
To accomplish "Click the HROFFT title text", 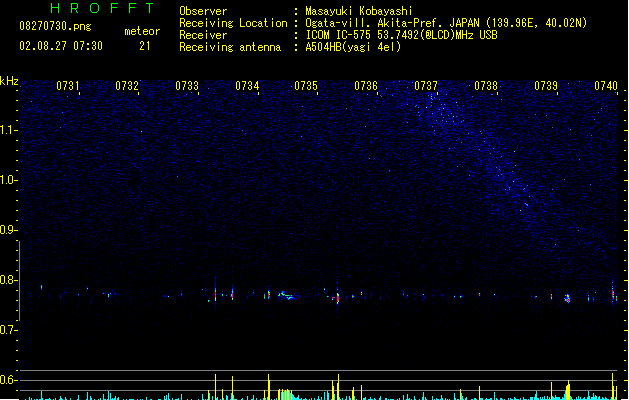I will [102, 8].
